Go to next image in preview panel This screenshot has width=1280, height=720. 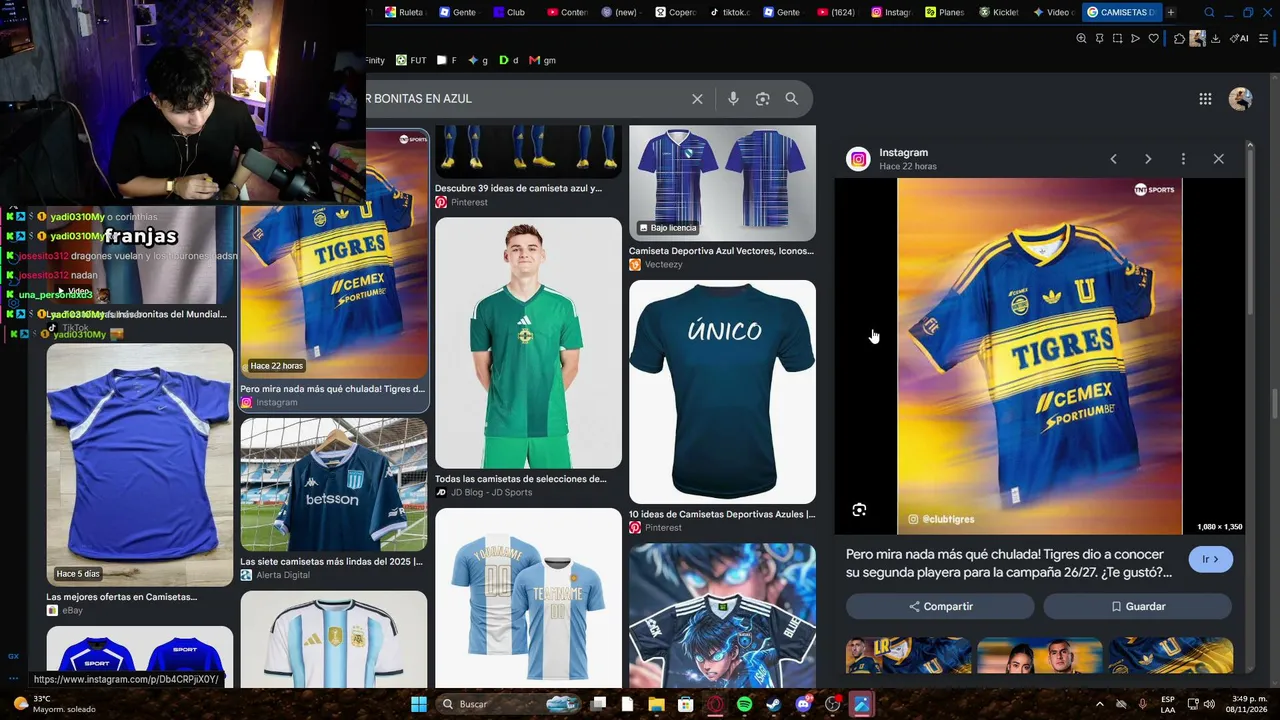pos(1148,159)
